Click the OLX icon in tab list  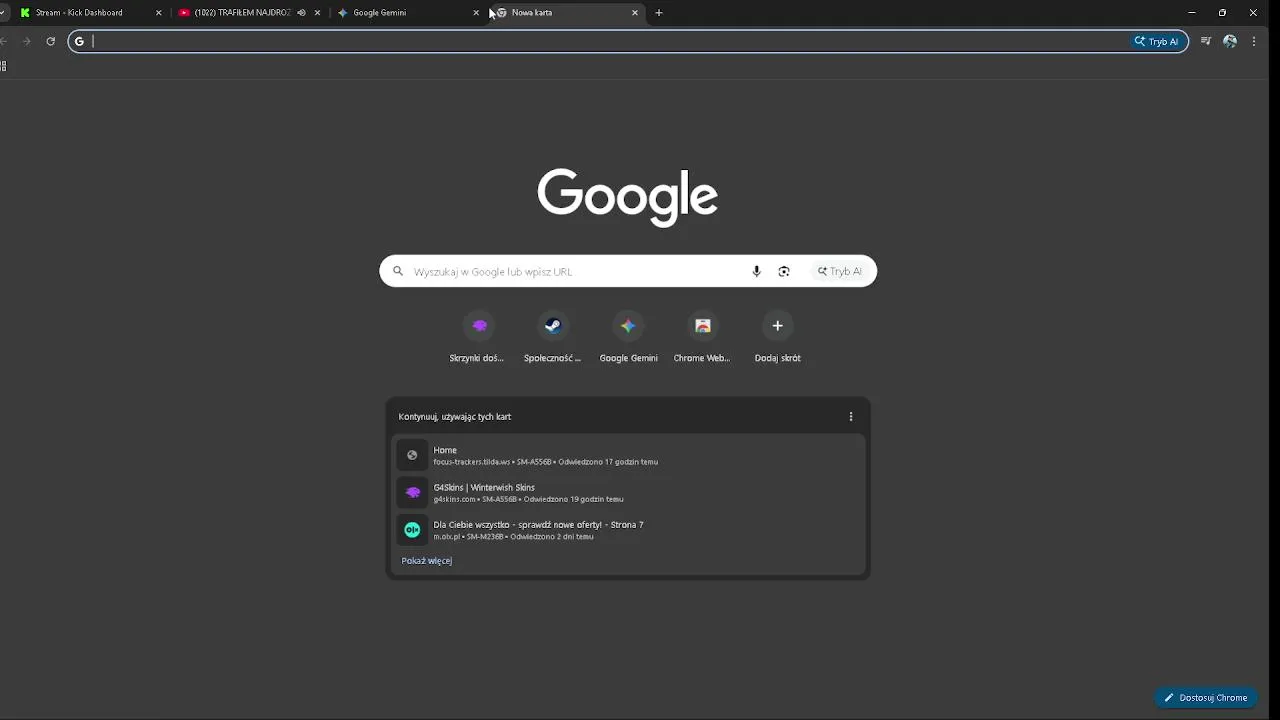[x=412, y=530]
